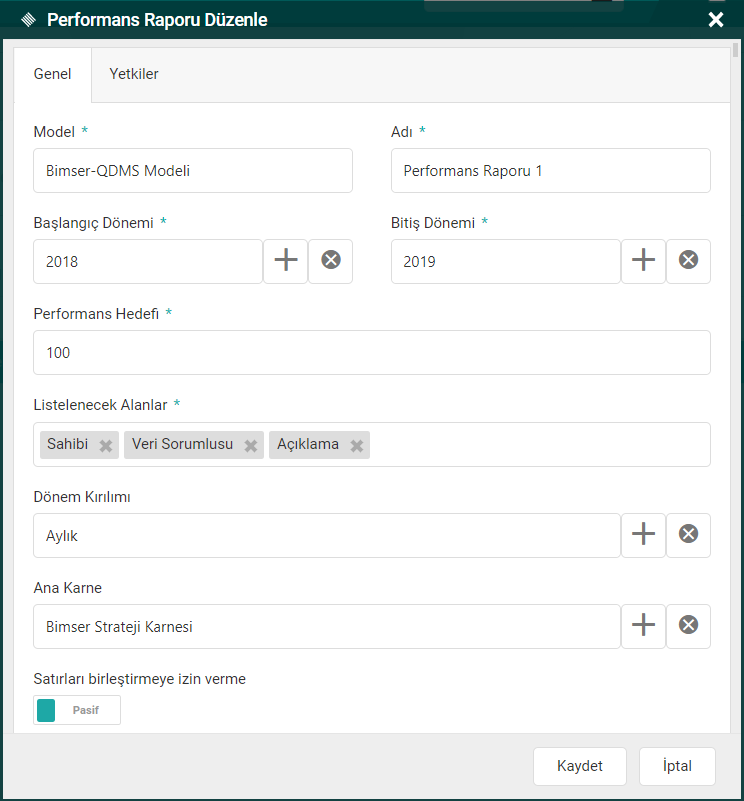
Task: Toggle Satırları birleştirmeye izin verme switch
Action: [x=77, y=710]
